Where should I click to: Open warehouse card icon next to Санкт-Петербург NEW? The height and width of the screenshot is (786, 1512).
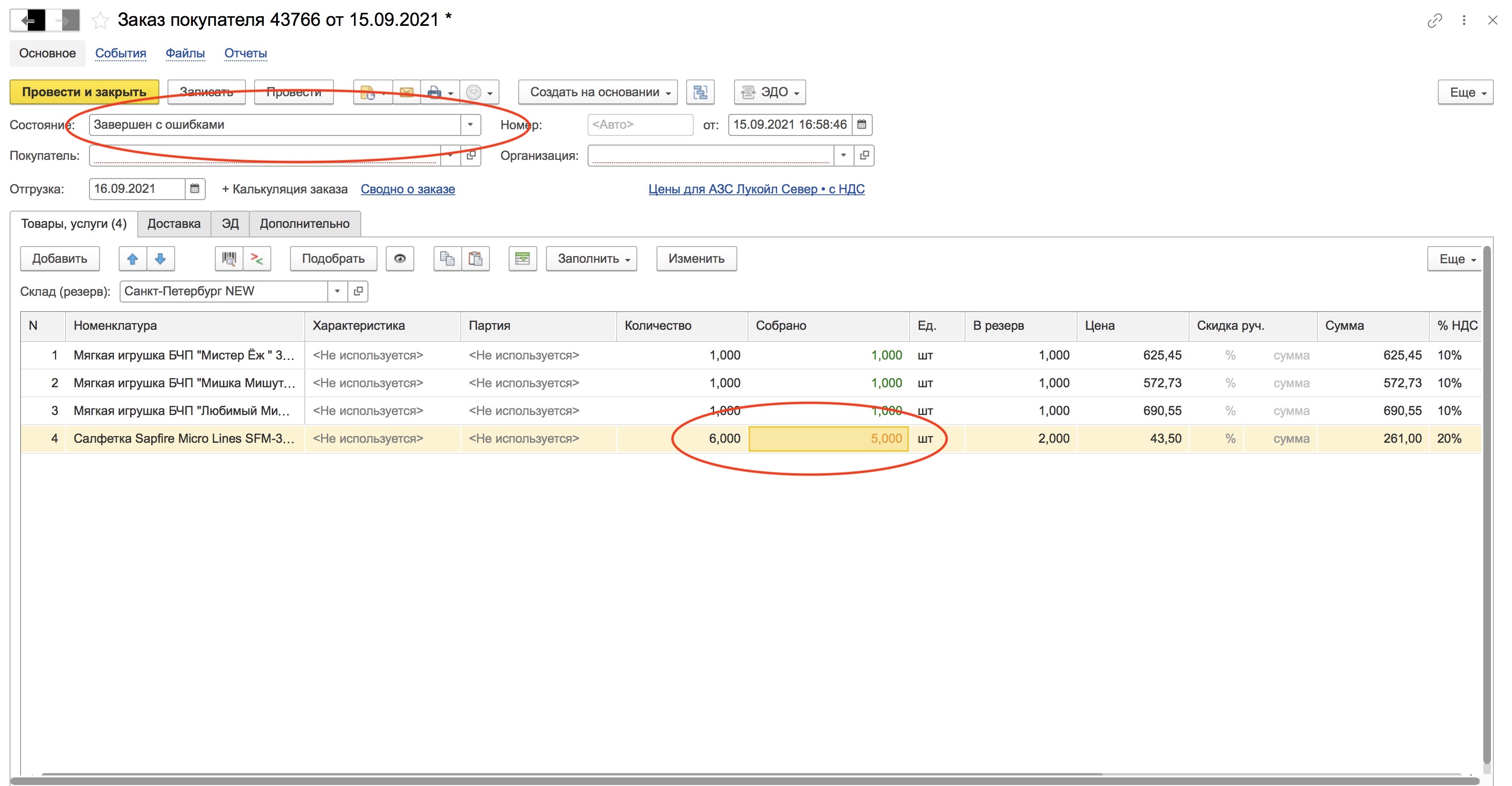point(358,291)
